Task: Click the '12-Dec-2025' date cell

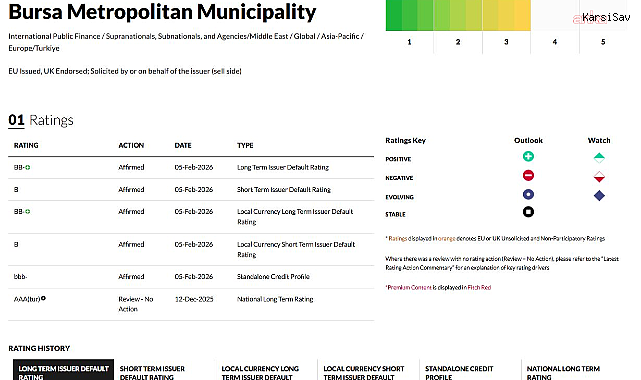Action: point(194,299)
